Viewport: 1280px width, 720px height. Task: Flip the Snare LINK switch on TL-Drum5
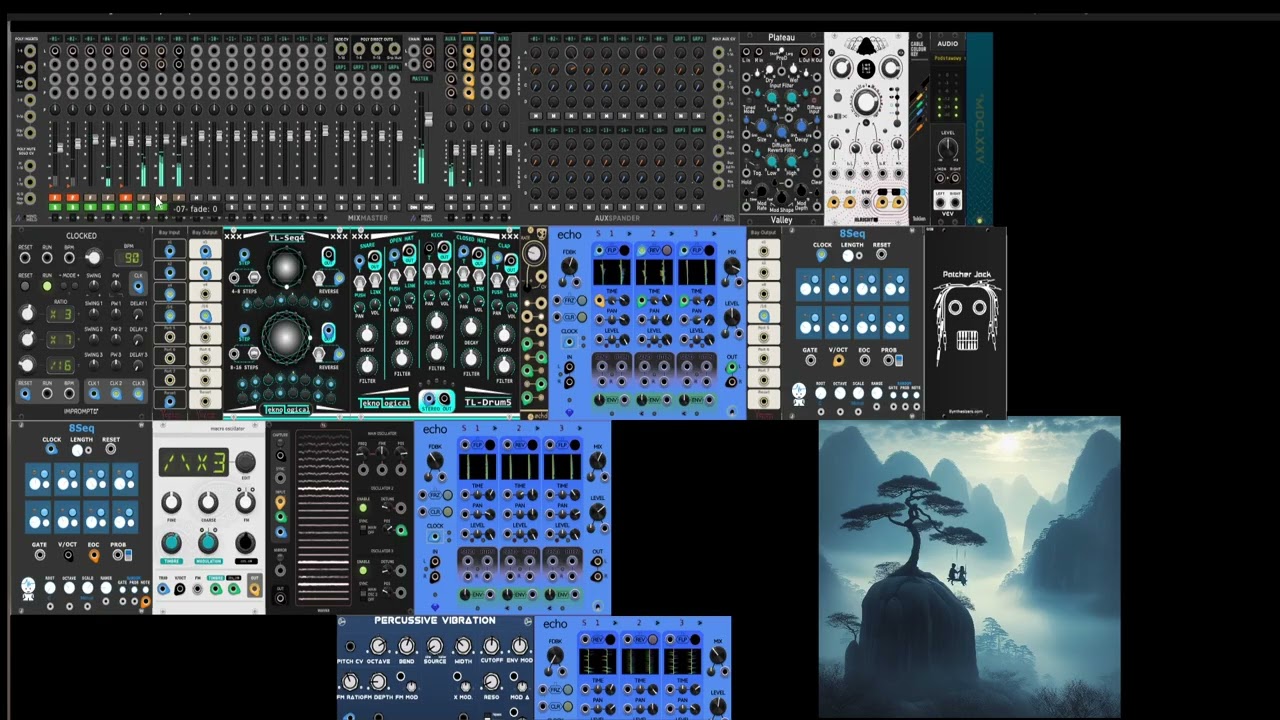pyautogui.click(x=375, y=280)
